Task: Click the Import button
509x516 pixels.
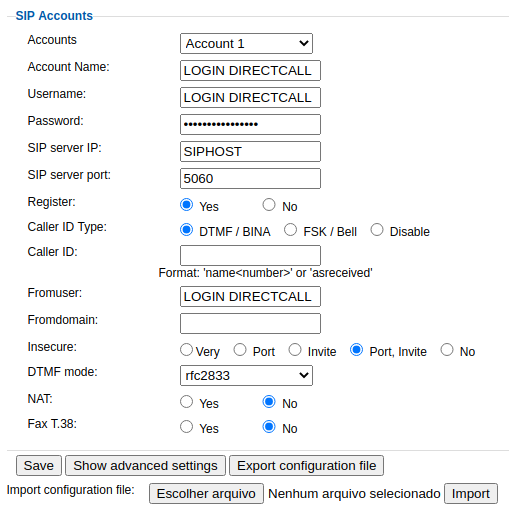Action: point(471,493)
